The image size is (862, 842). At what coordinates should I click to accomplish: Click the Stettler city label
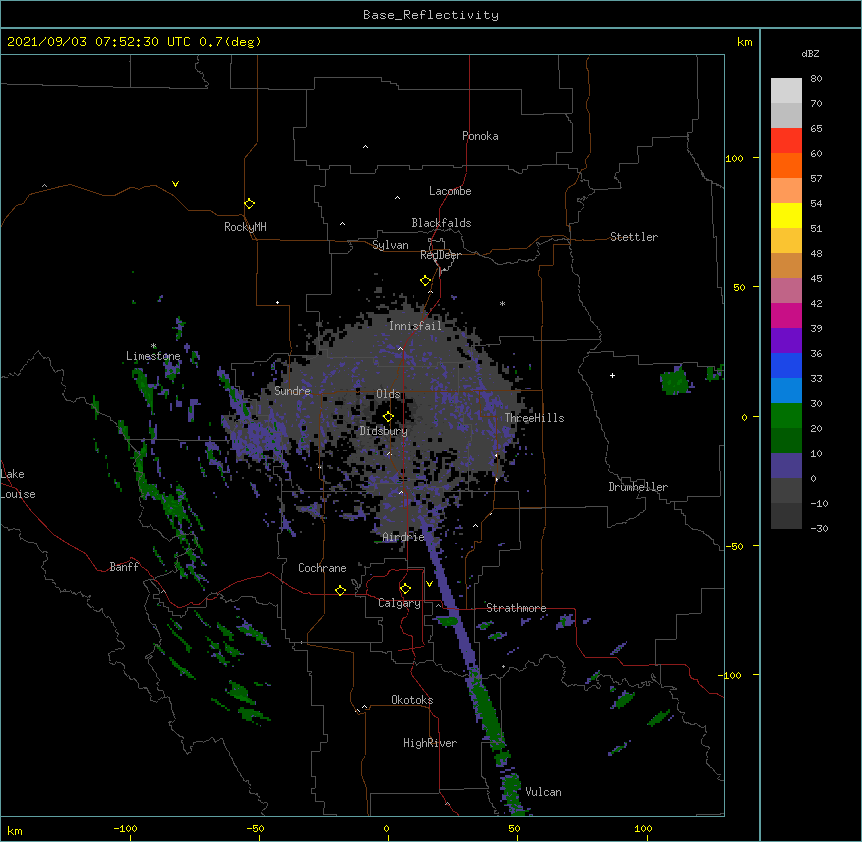coord(634,237)
